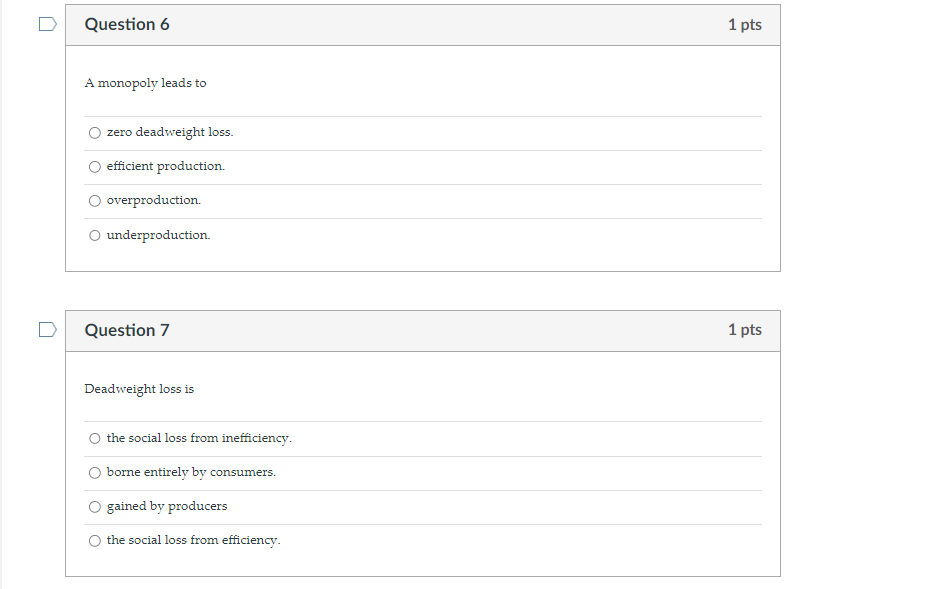Flag Question 7 for review
The height and width of the screenshot is (589, 935).
[46, 329]
